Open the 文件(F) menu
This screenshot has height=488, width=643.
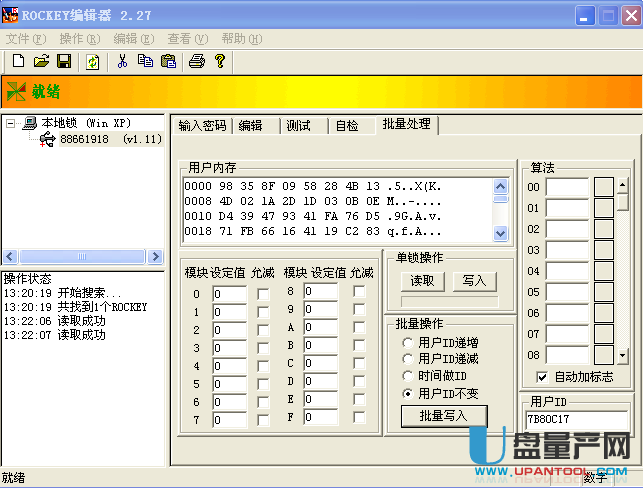point(26,39)
